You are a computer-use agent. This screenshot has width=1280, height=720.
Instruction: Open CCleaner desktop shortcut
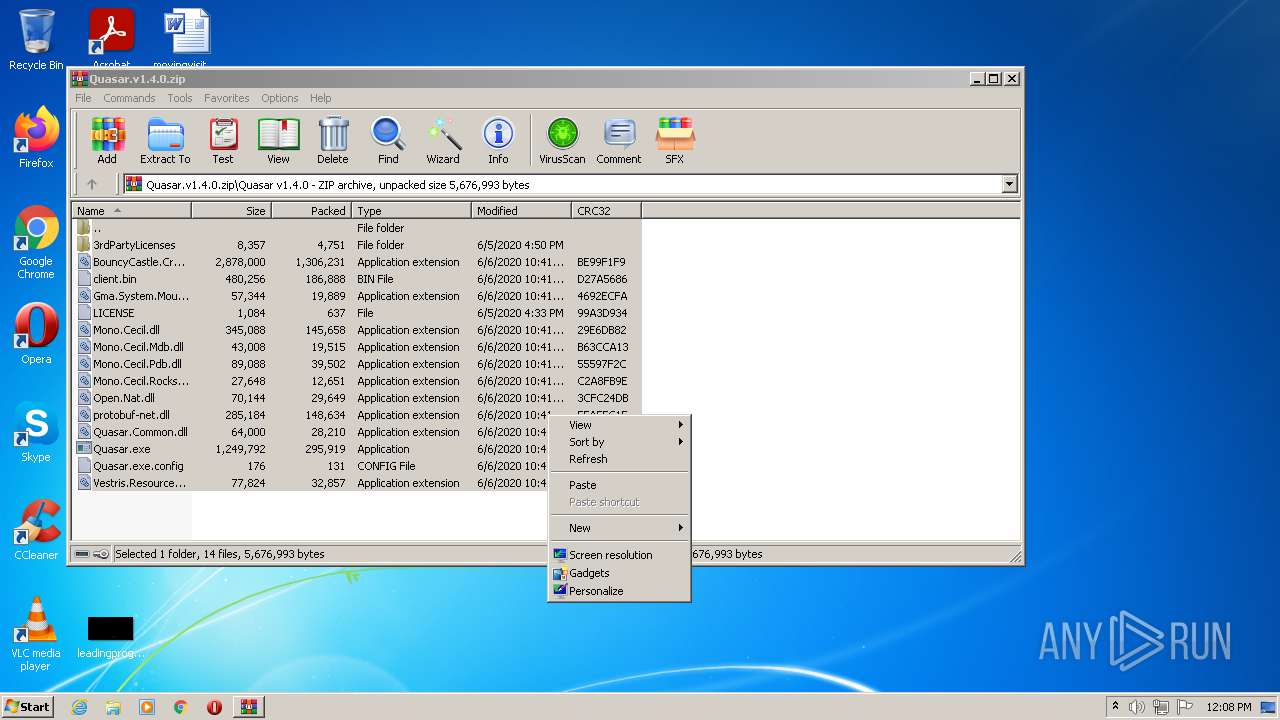click(x=36, y=530)
